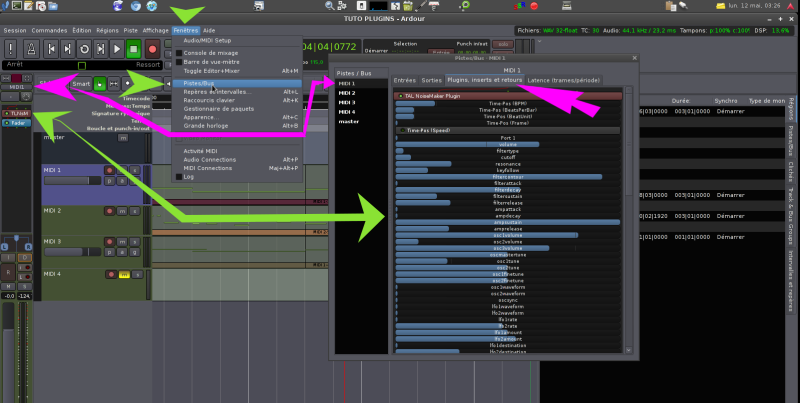Select the green Grab (hand) tool
Image resolution: width=800 pixels, height=403 pixels.
click(x=100, y=84)
